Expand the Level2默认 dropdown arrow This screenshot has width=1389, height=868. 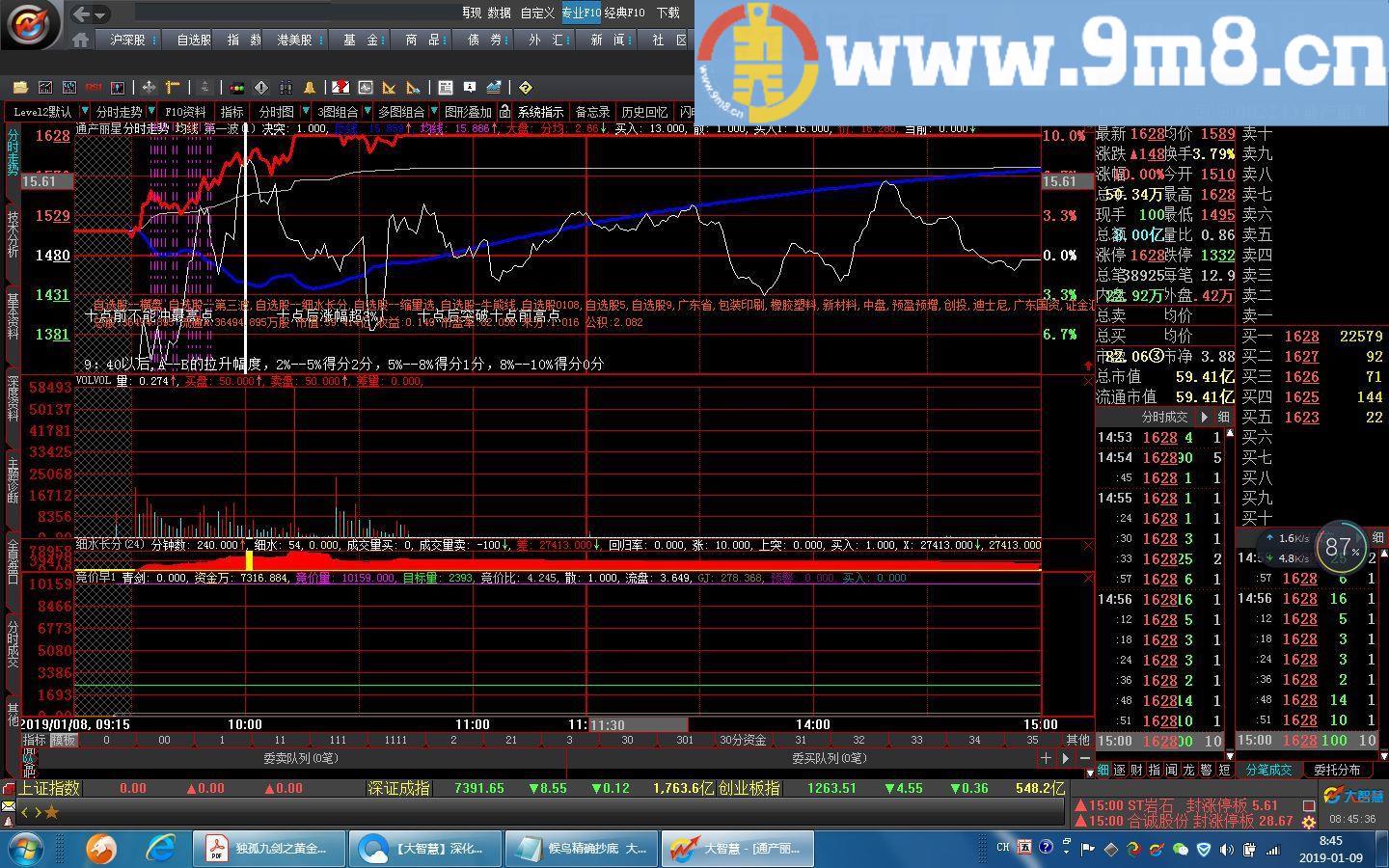(x=85, y=112)
